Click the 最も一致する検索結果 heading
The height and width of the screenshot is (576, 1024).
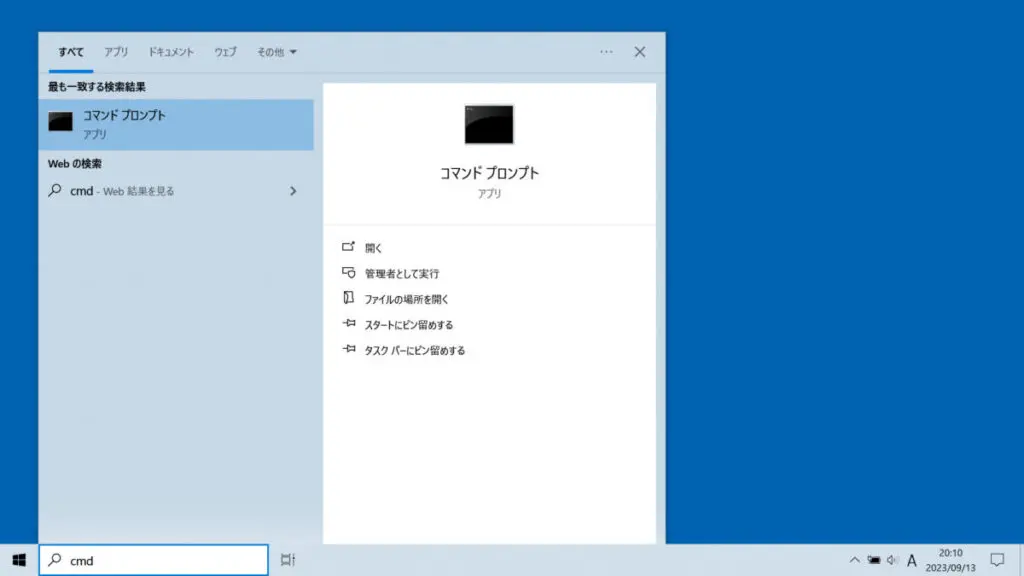coord(97,87)
